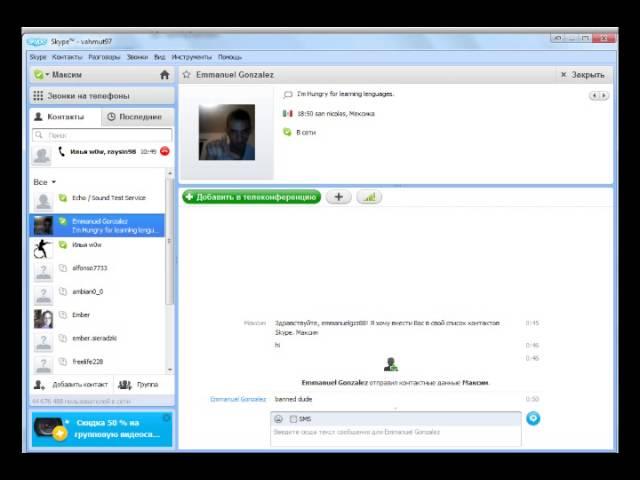Expand the Все contacts filter dropdown
The image size is (640, 480).
pyautogui.click(x=44, y=182)
